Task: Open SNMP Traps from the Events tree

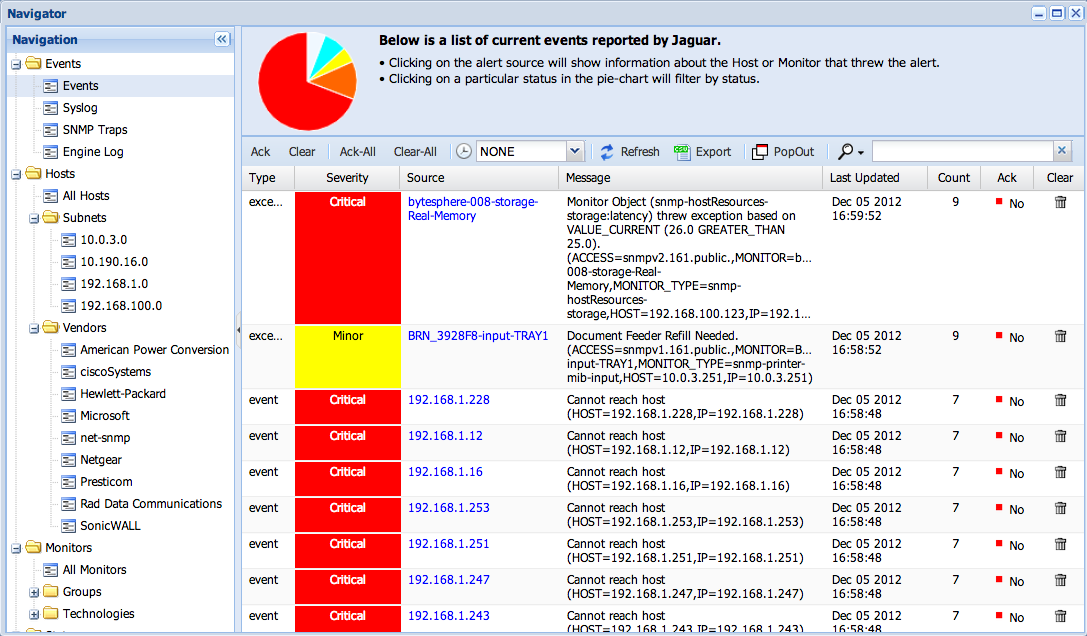Action: [94, 130]
